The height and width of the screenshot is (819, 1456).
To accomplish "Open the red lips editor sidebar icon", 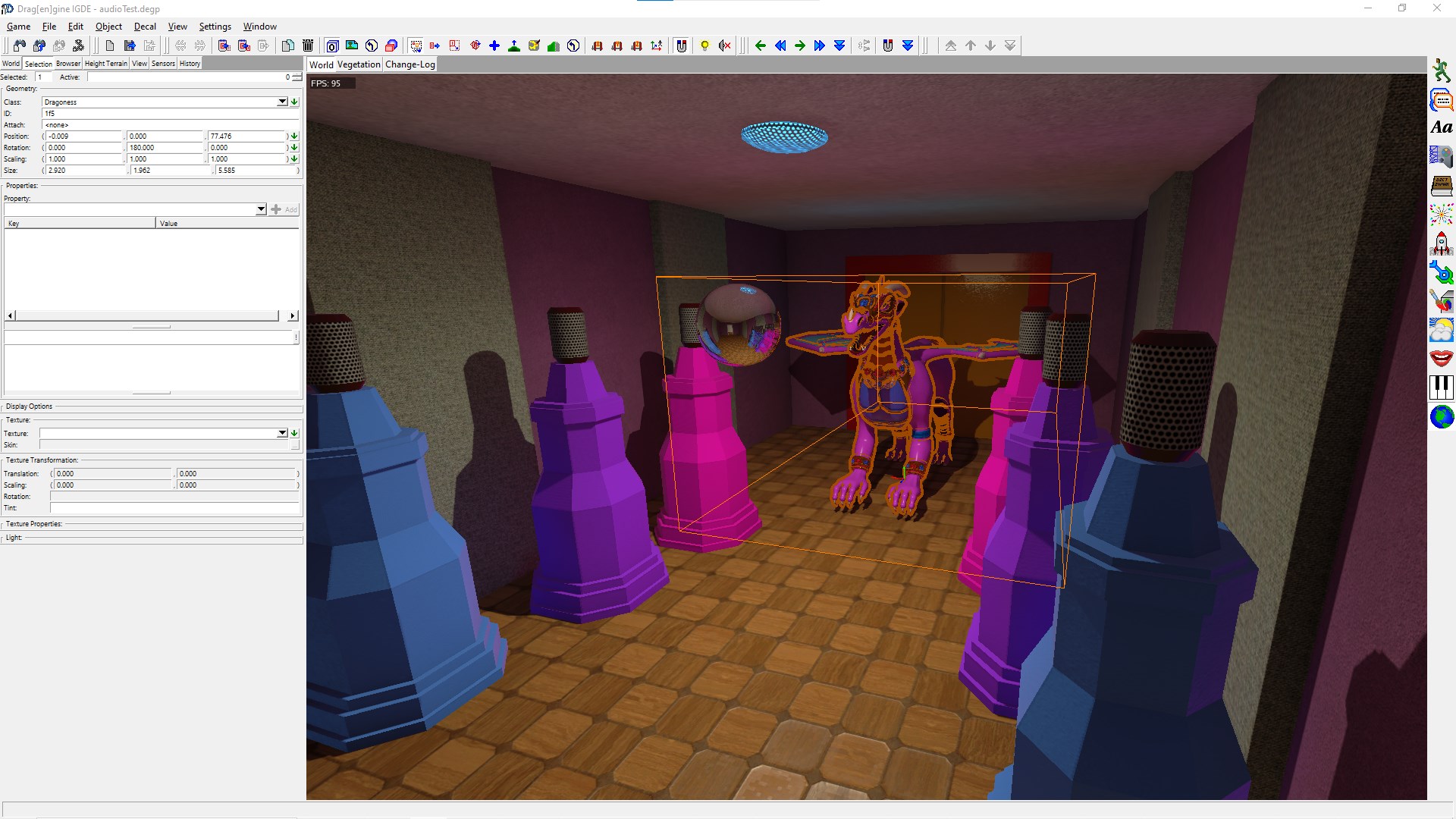I will pyautogui.click(x=1441, y=358).
